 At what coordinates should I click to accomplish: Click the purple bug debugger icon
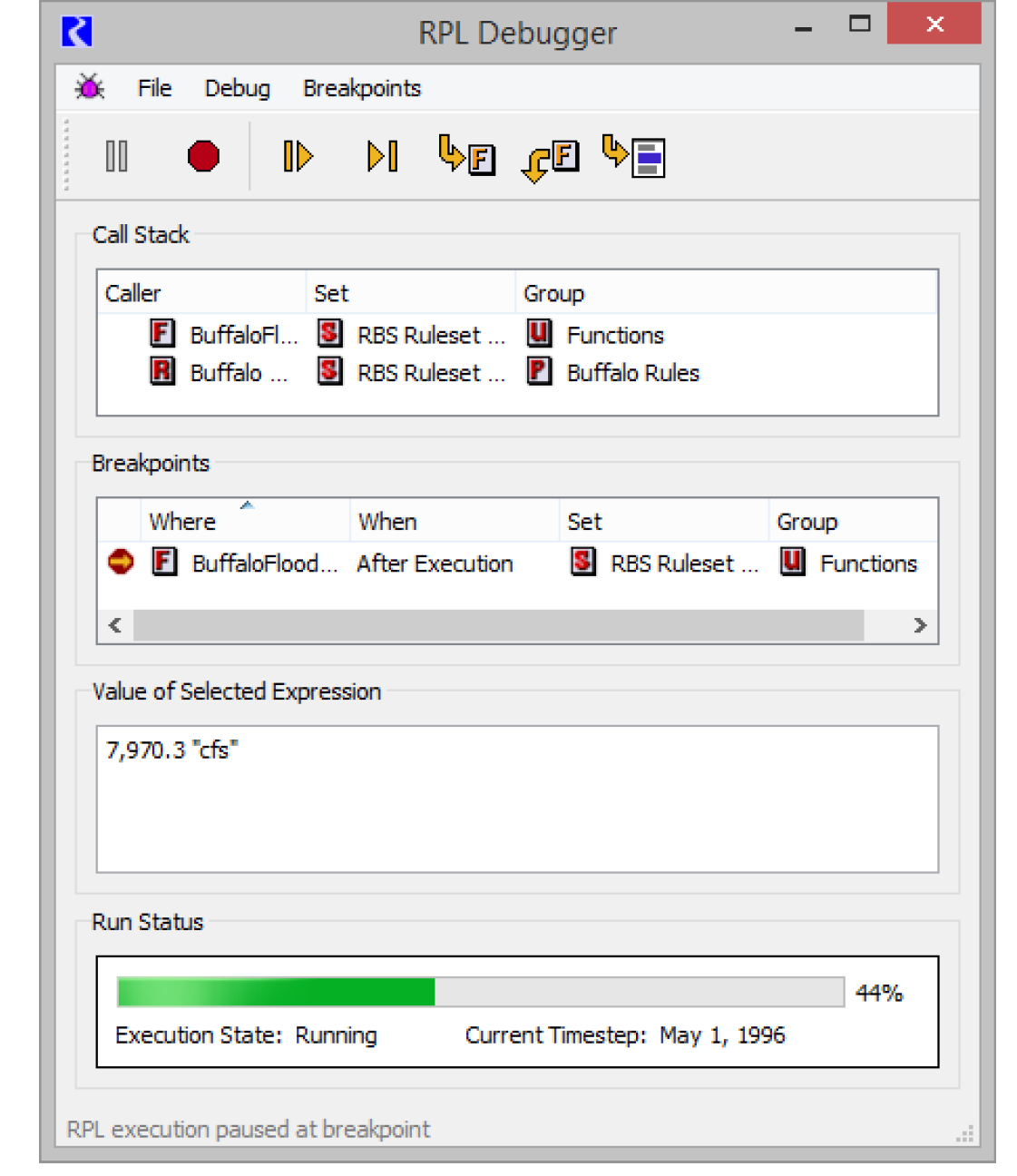click(90, 88)
